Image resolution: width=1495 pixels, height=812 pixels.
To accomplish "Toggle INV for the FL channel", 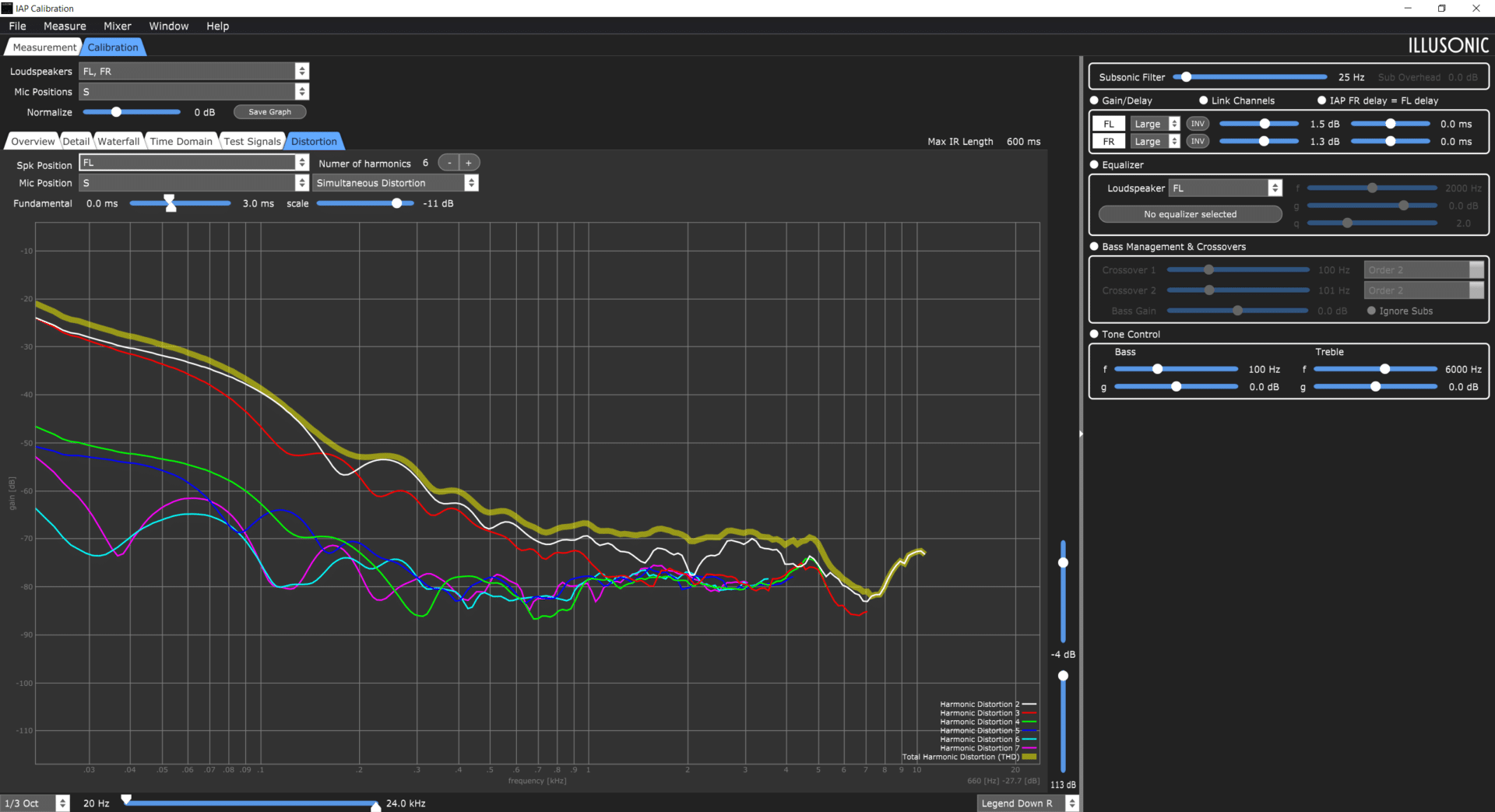I will (1198, 124).
